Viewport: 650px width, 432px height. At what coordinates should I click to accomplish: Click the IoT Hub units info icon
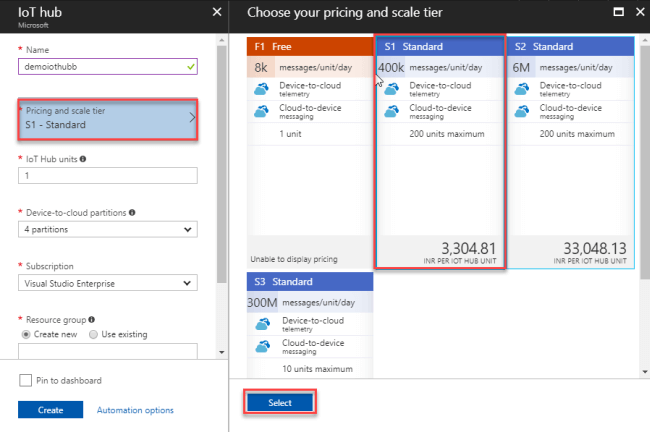click(x=82, y=159)
